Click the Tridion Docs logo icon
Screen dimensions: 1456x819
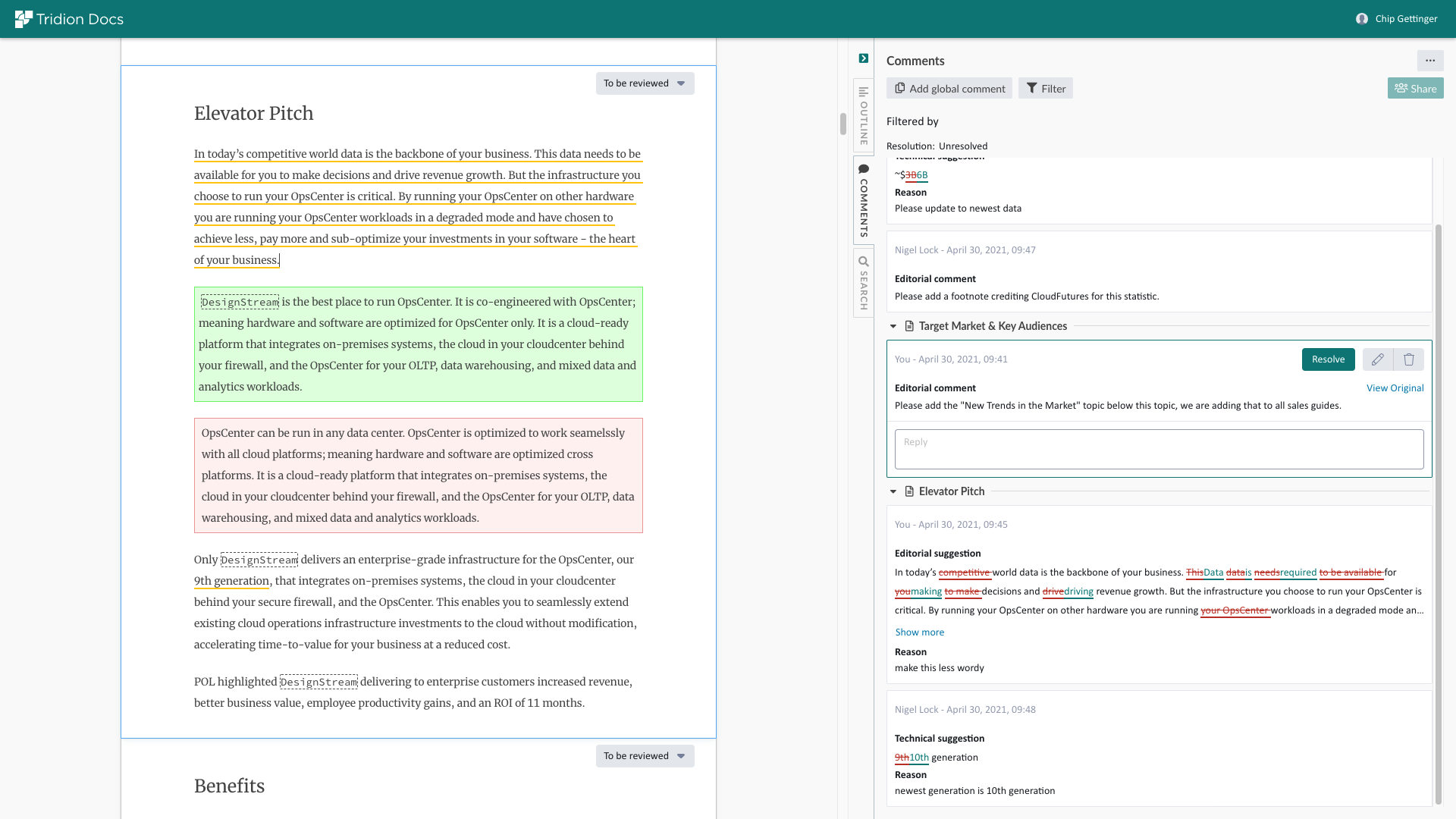(x=24, y=19)
